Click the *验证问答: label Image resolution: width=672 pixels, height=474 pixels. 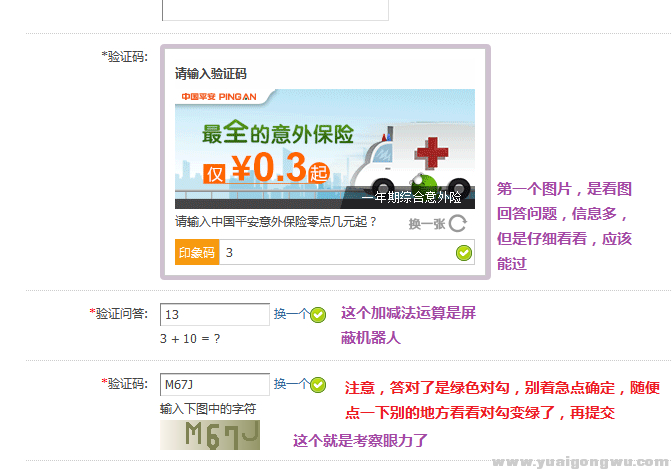pos(119,314)
